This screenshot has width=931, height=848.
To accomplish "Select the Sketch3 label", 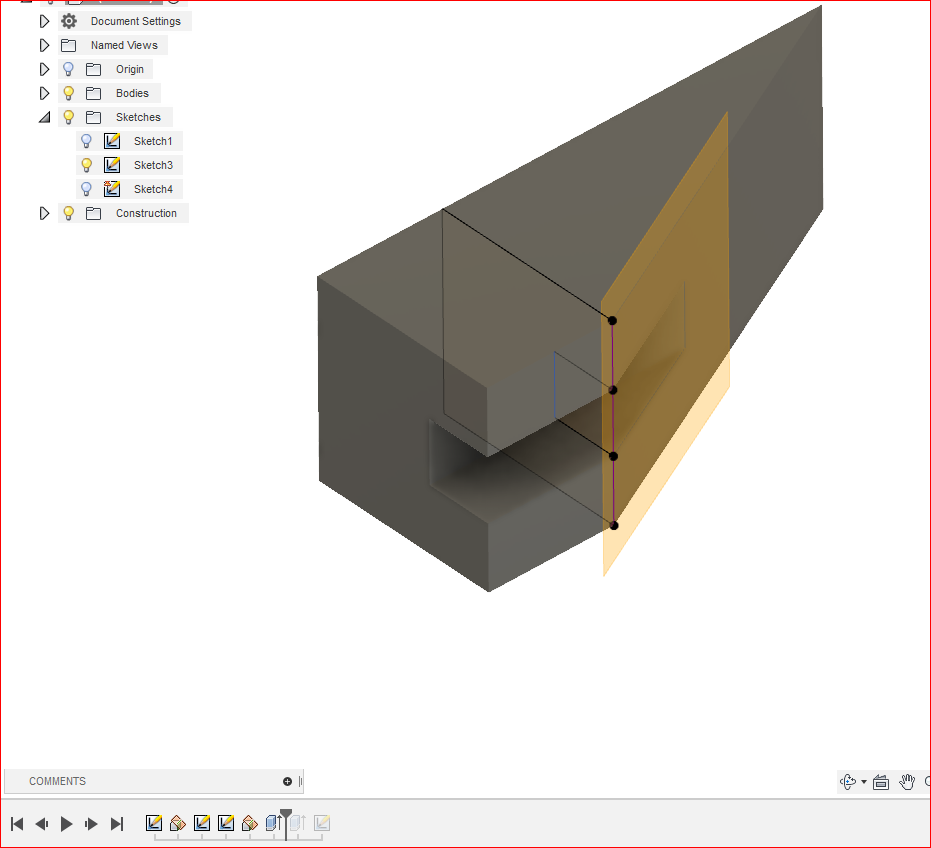I will coord(153,165).
